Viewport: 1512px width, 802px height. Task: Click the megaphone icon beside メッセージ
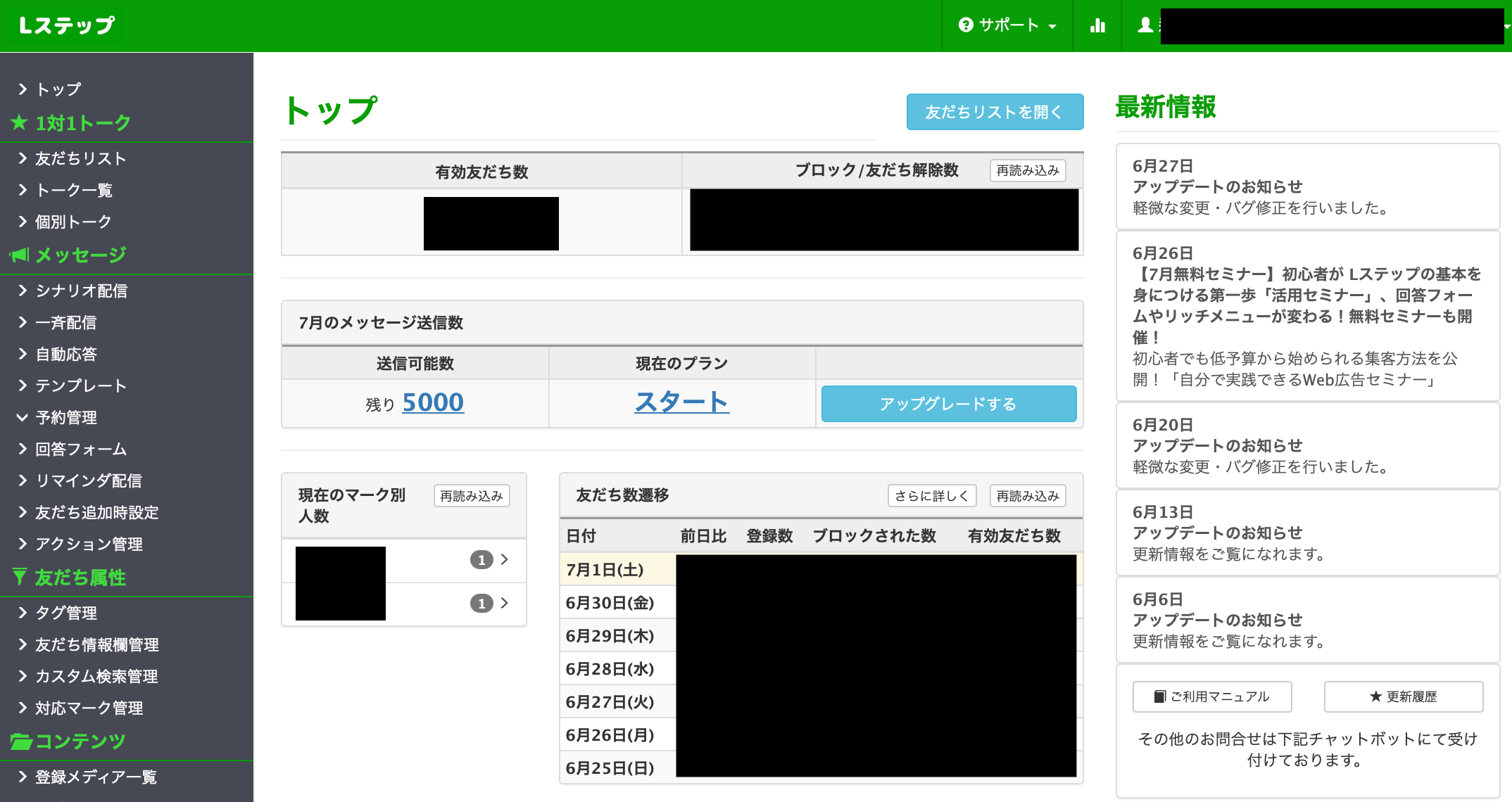point(19,255)
